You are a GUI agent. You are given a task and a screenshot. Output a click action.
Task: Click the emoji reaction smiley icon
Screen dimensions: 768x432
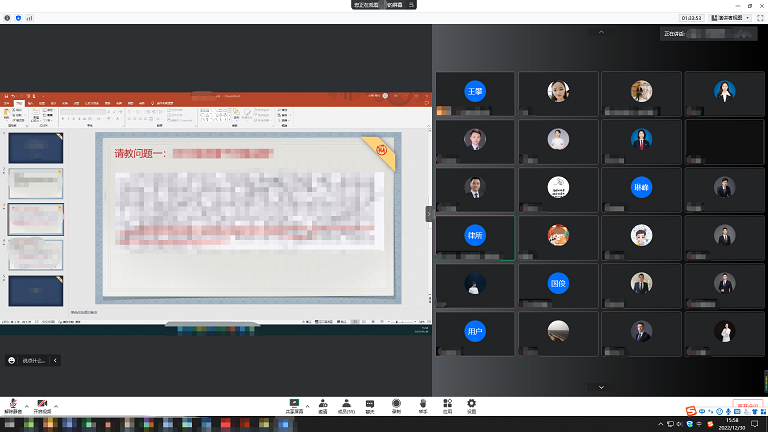11,360
